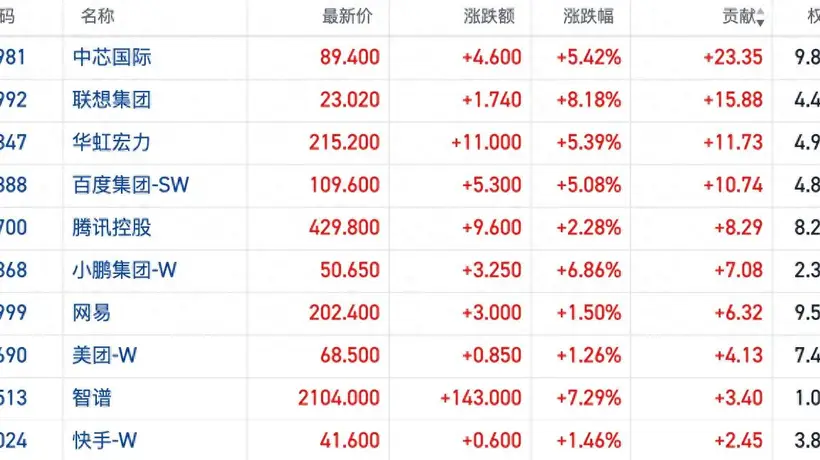Viewport: 820px width, 460px height.
Task: Select the 网易 stock entry
Action: (92, 313)
